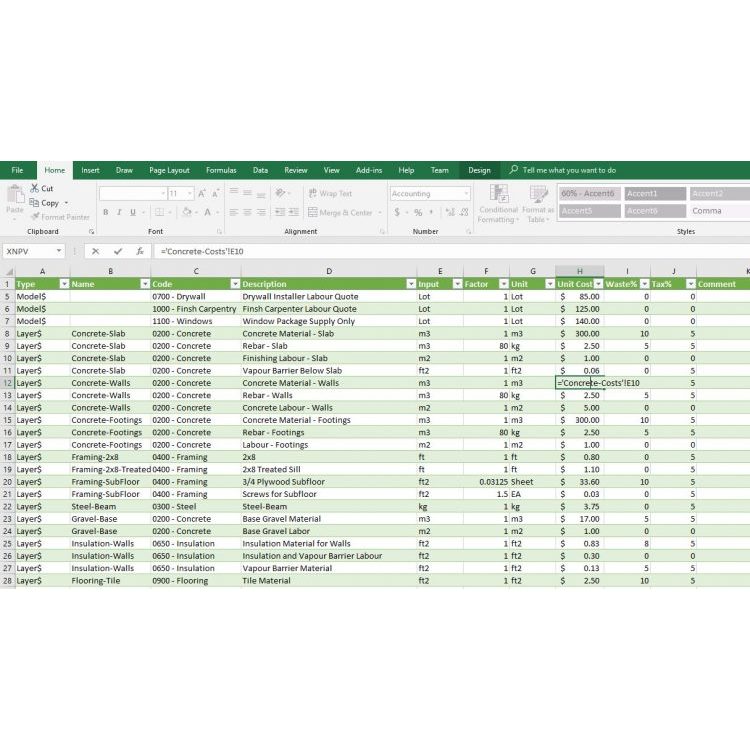Decrease the font size with small A
The image size is (750, 750).
pyautogui.click(x=215, y=193)
